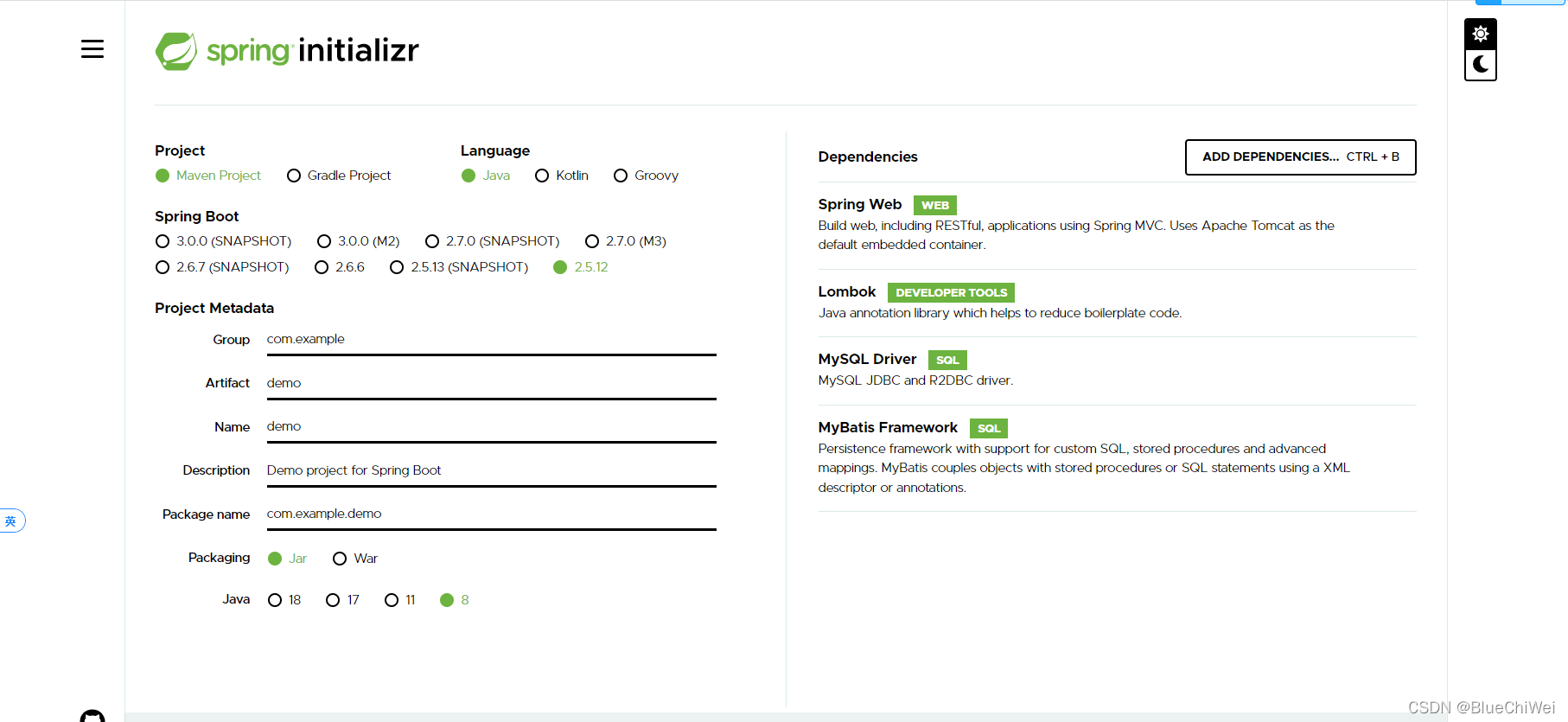Click the Package name input field
The height and width of the screenshot is (722, 1568).
(491, 514)
